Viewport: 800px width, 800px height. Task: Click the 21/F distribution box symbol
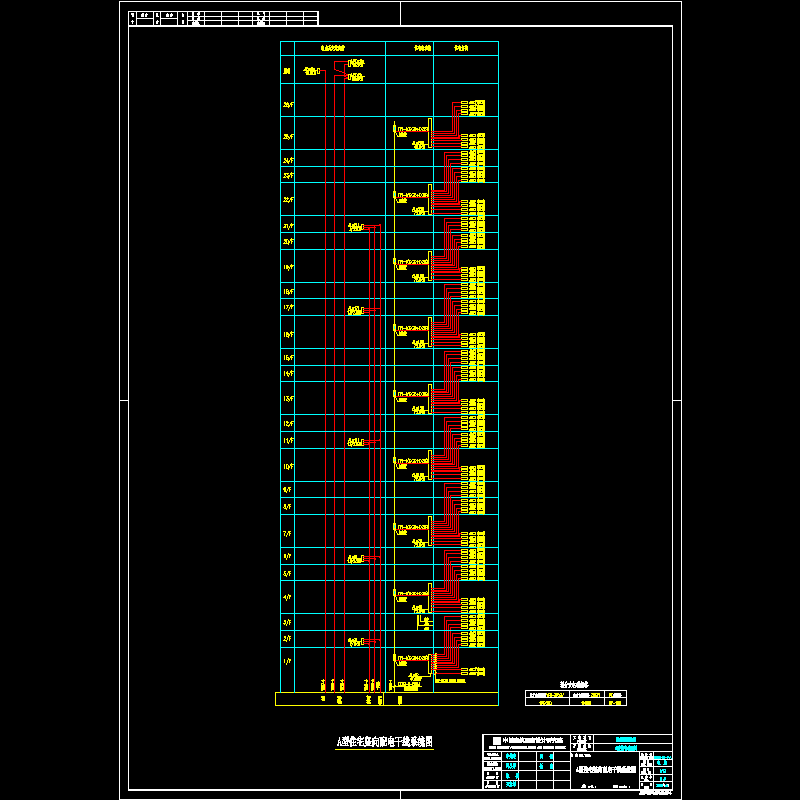[x=357, y=228]
